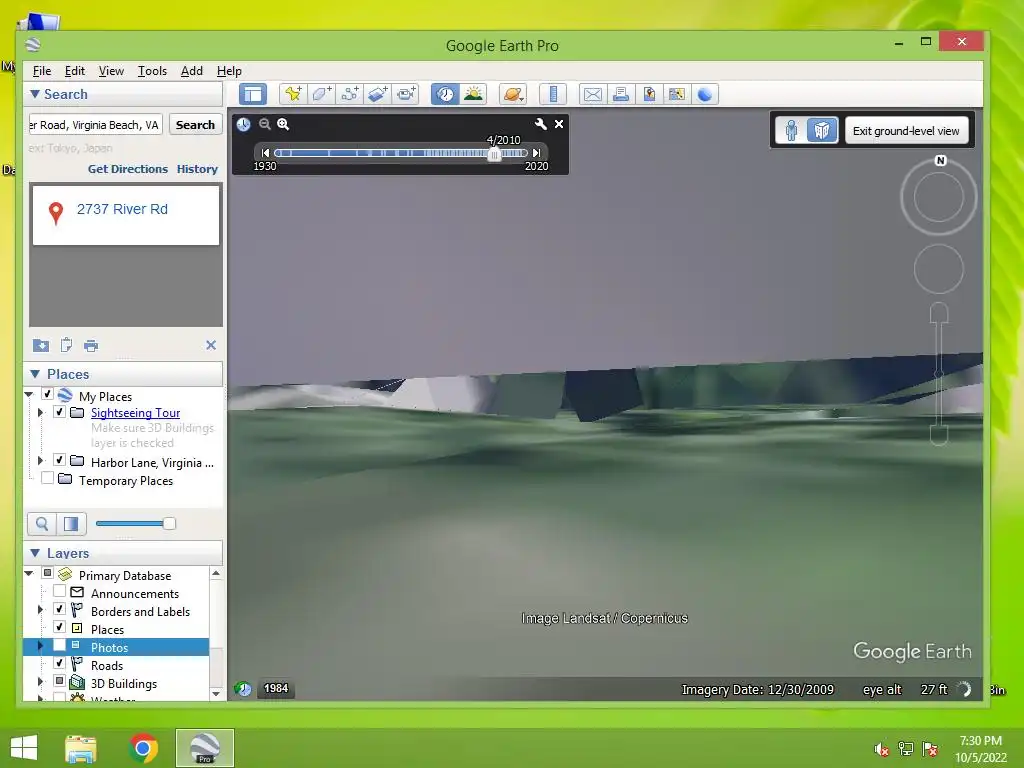Viewport: 1024px width, 768px height.
Task: Expand the Harbor Lane, Virginia folder
Action: point(40,461)
